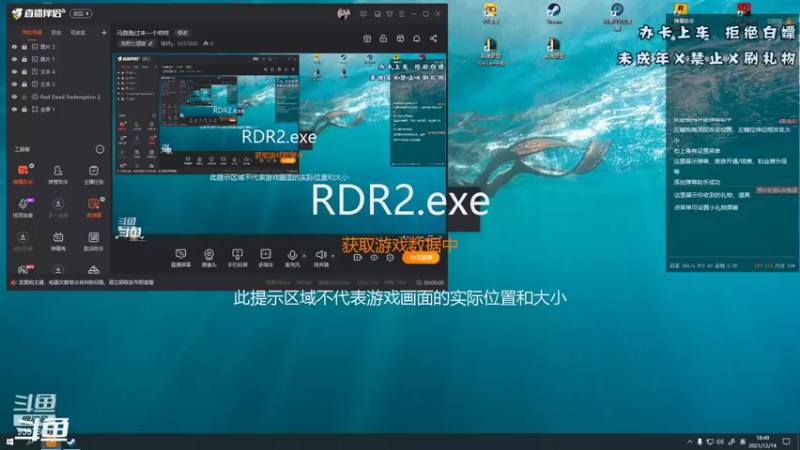800x450 pixels.
Task: Switch to the second scene tab
Action: tap(56, 33)
